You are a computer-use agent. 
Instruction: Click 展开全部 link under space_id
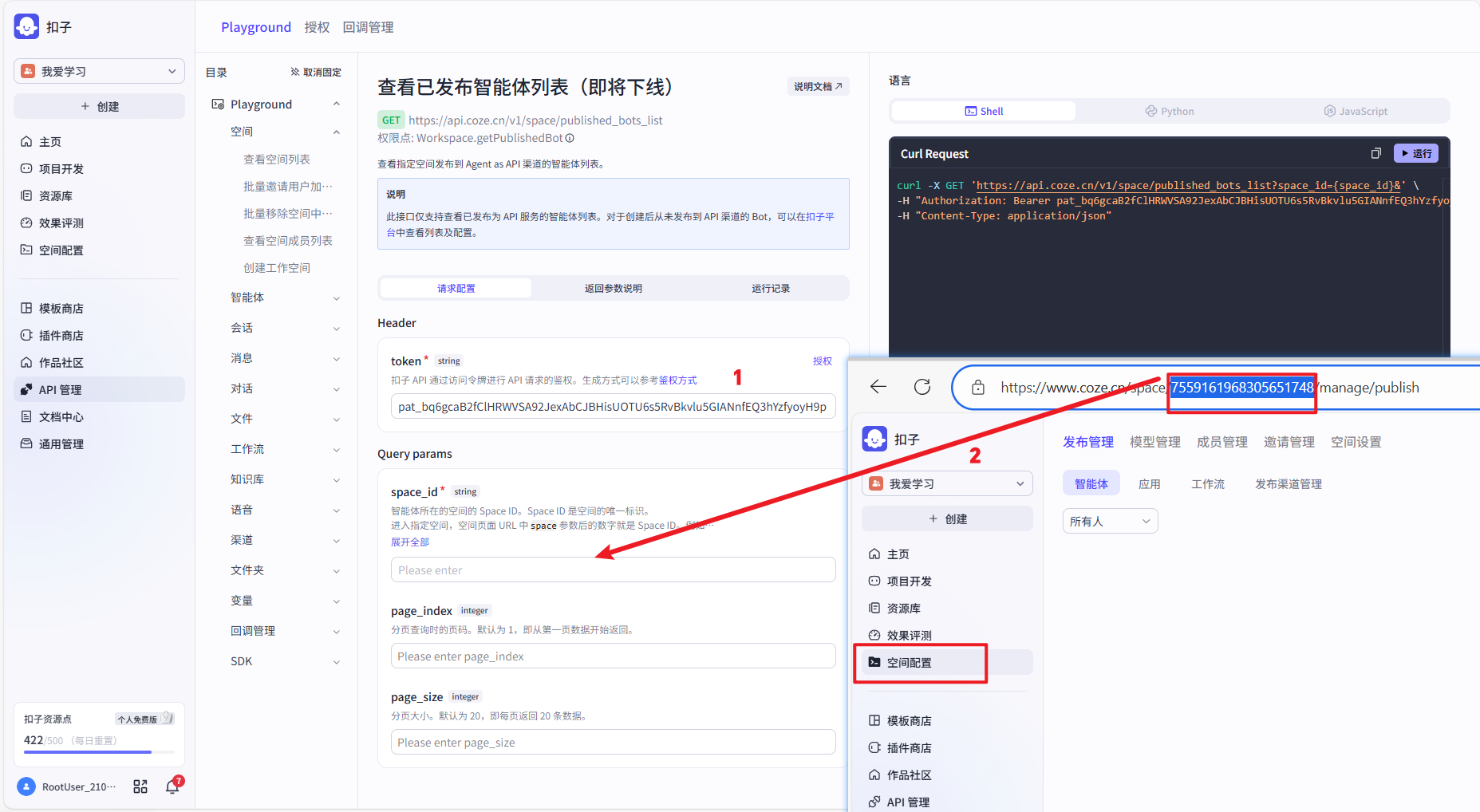[x=410, y=542]
